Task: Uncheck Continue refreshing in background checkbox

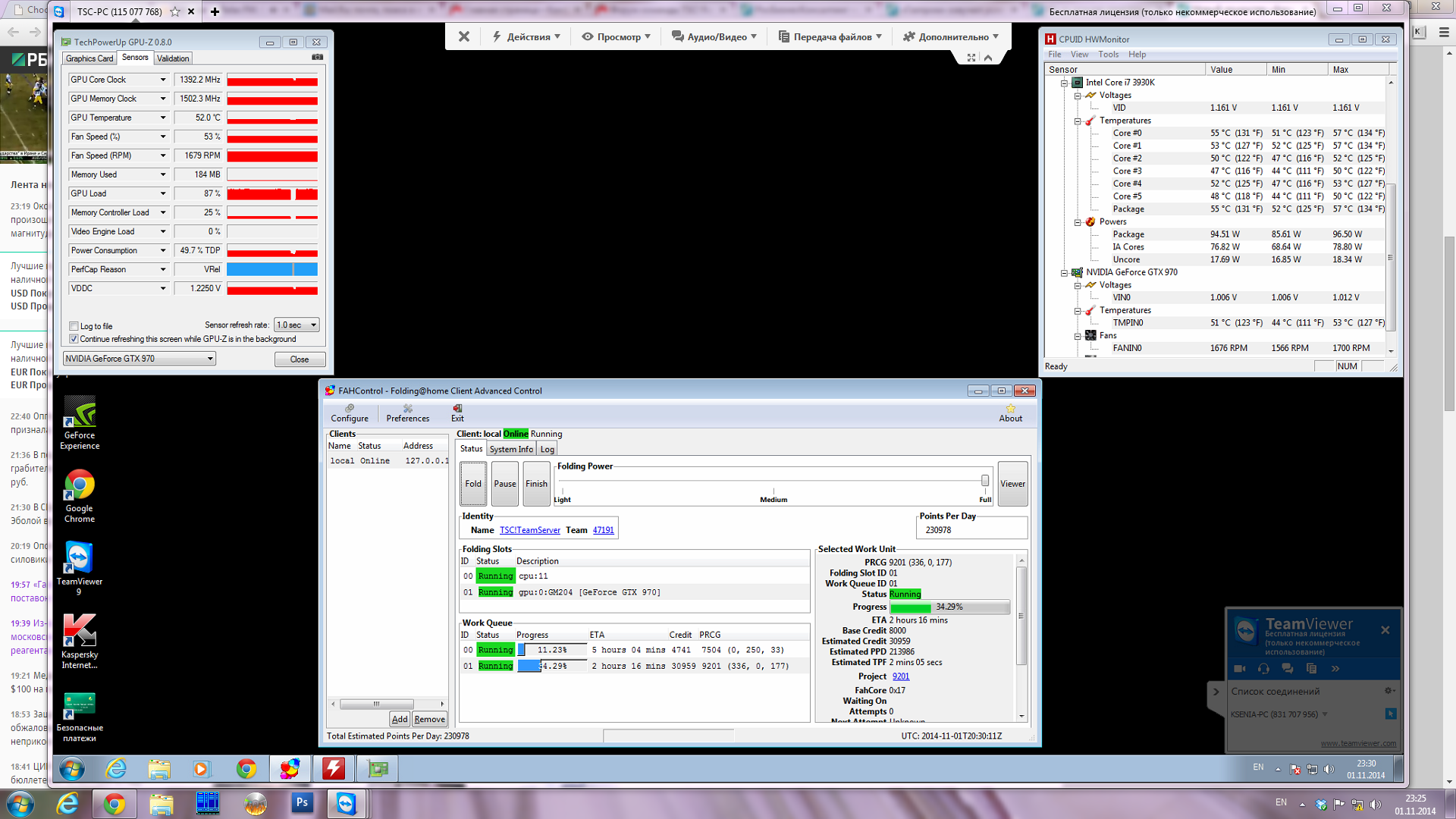Action: pyautogui.click(x=74, y=339)
